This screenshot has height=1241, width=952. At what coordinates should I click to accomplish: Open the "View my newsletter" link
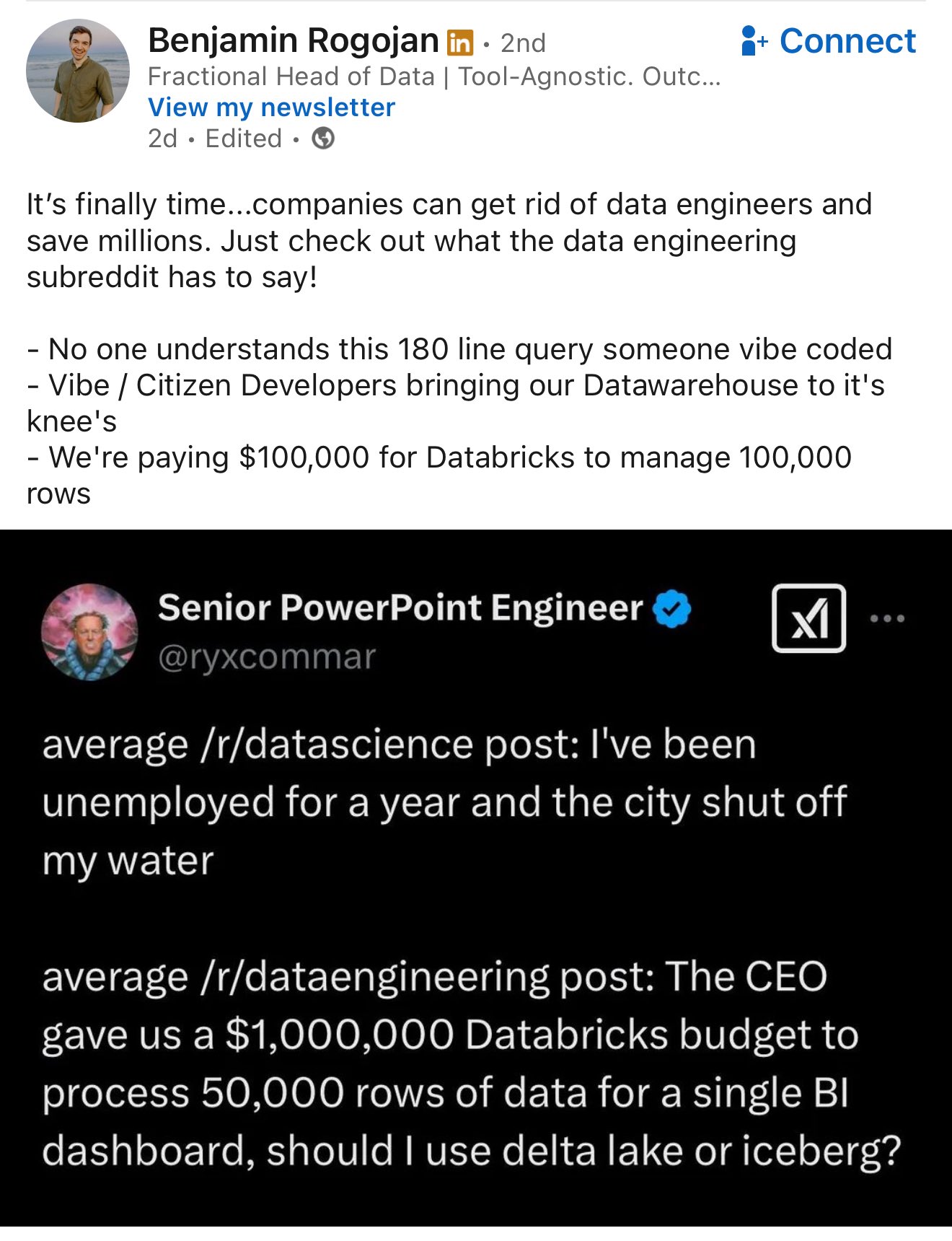[271, 108]
